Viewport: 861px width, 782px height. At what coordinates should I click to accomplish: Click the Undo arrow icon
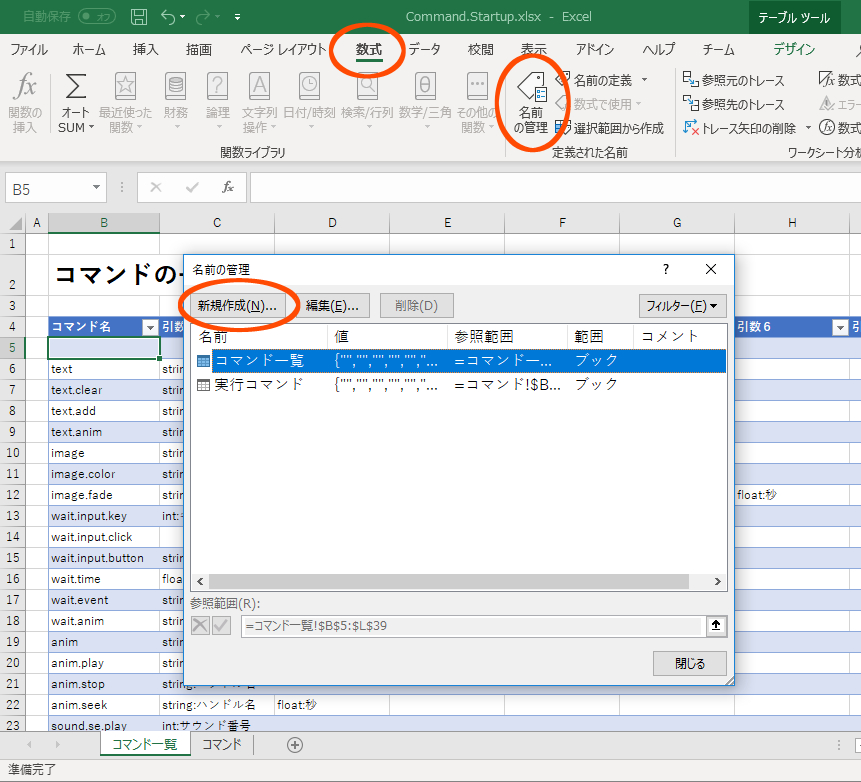[168, 17]
